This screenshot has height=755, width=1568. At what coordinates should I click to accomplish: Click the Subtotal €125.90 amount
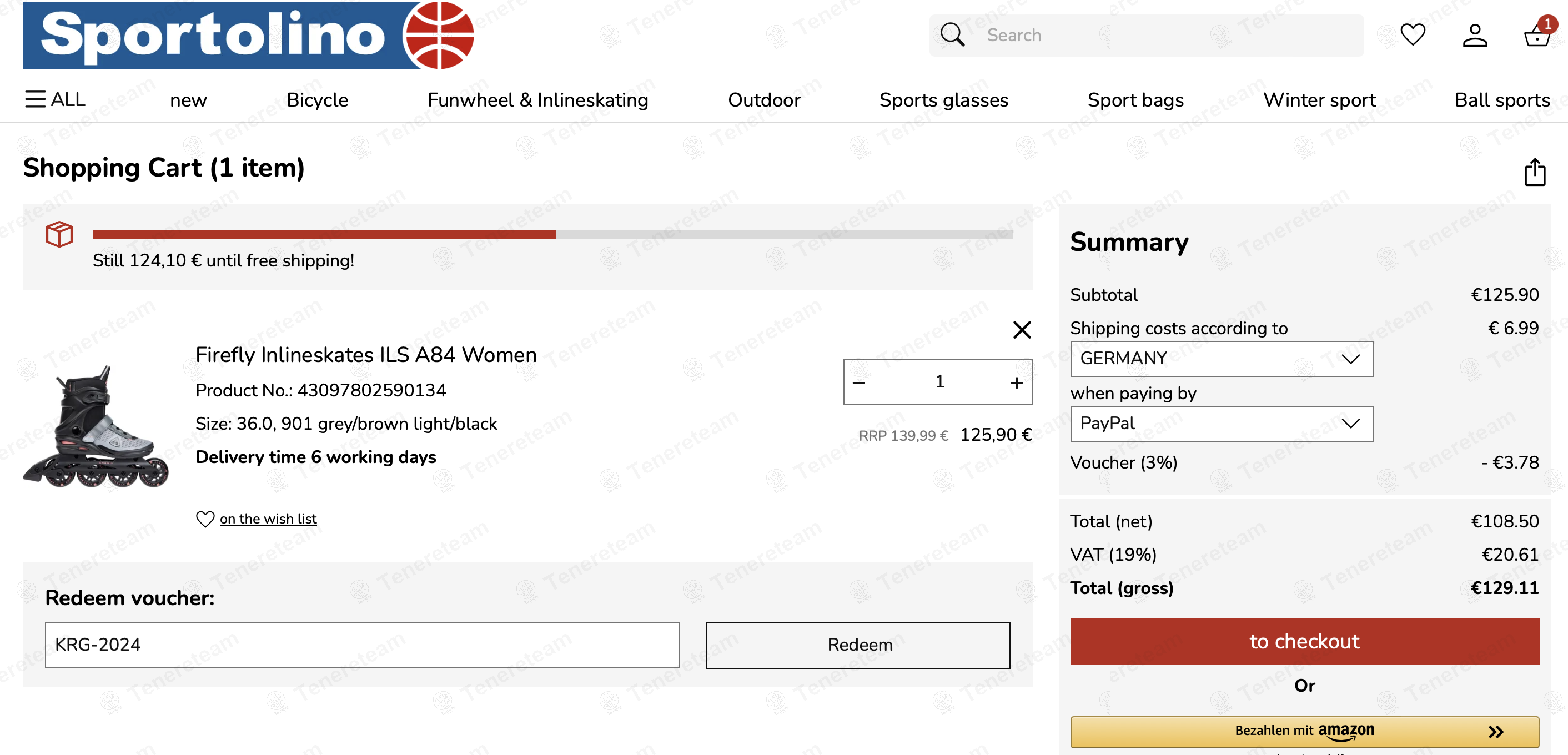(x=1505, y=294)
